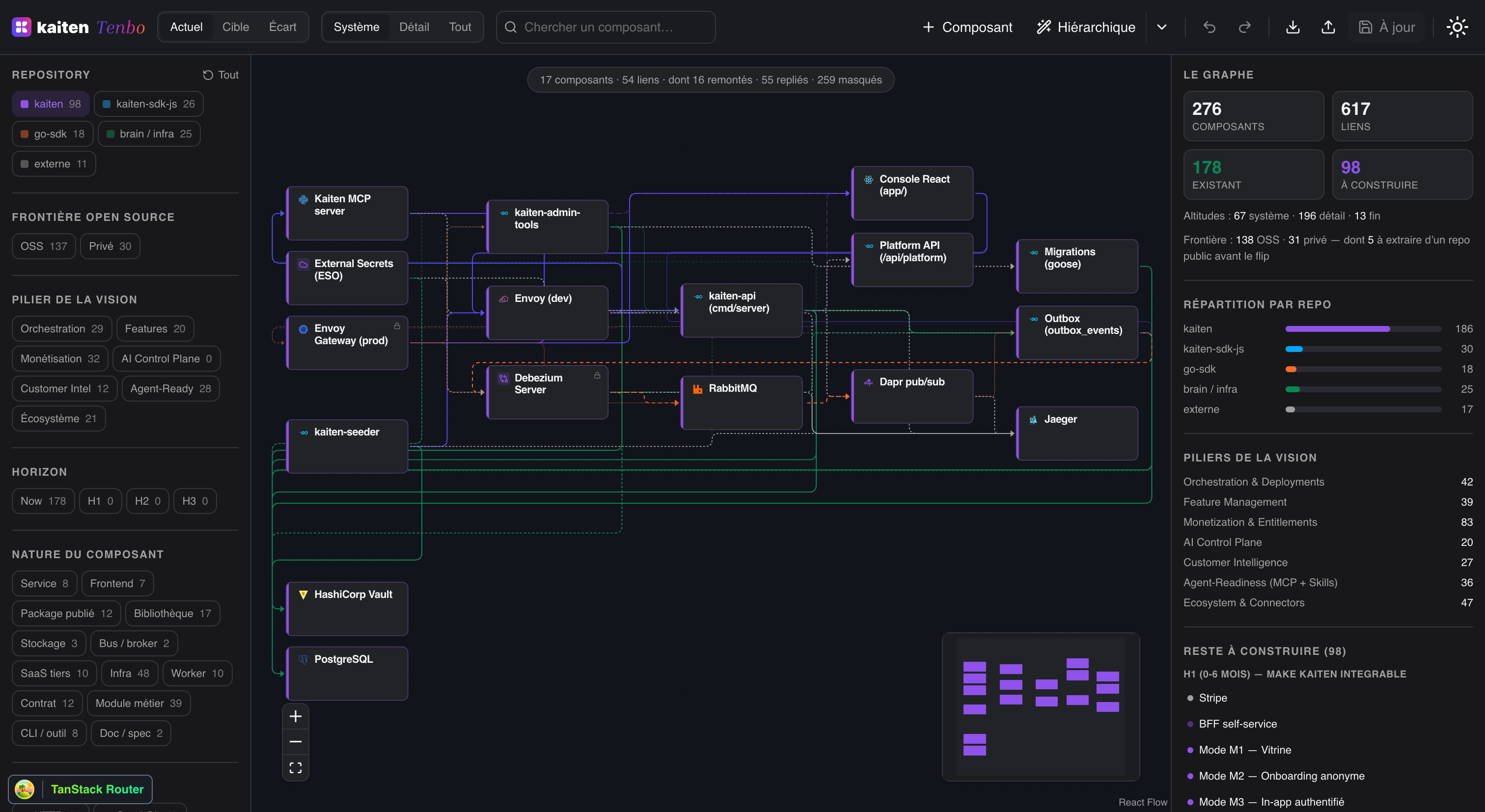Click the zoom out minus control
Screen dimensions: 1485x812
(x=295, y=742)
